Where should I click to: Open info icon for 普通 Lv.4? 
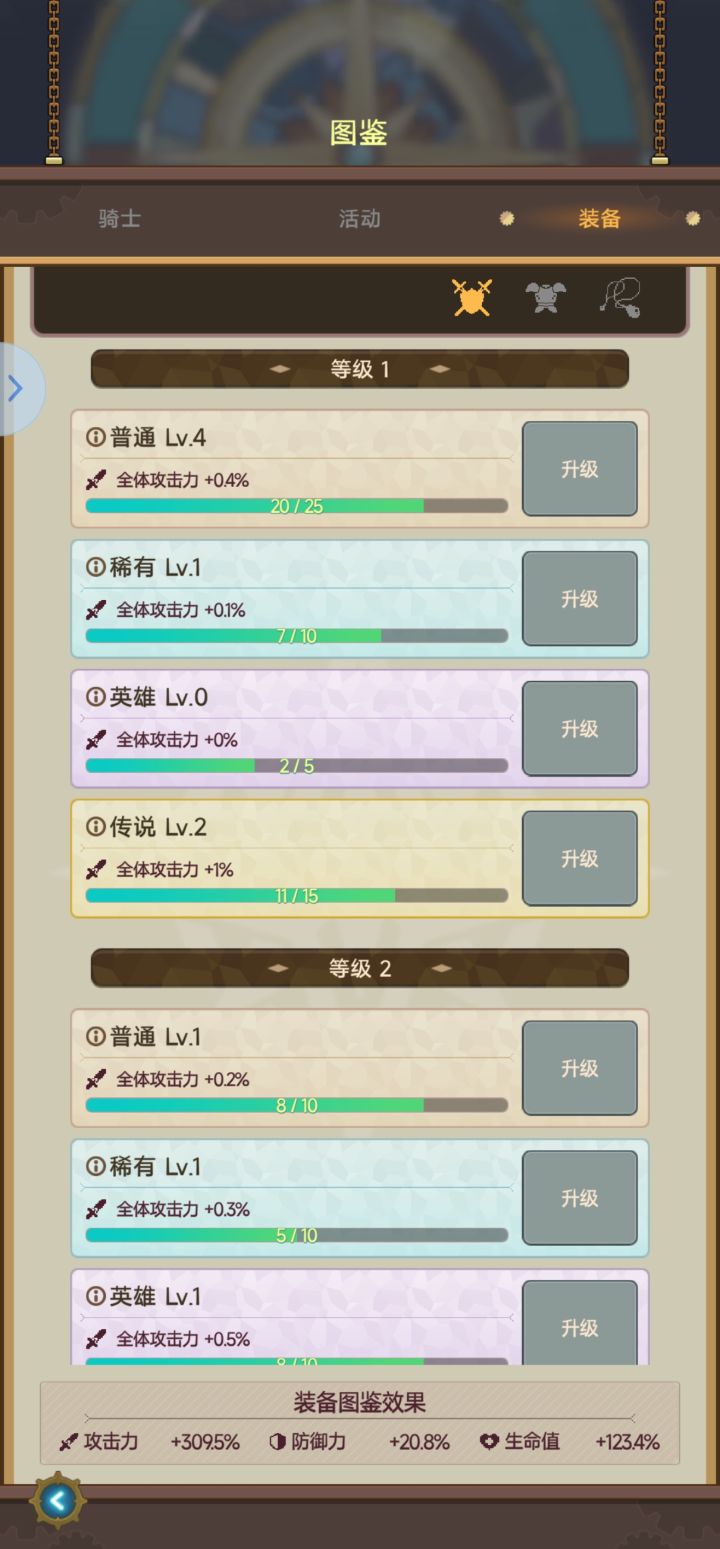[96, 437]
